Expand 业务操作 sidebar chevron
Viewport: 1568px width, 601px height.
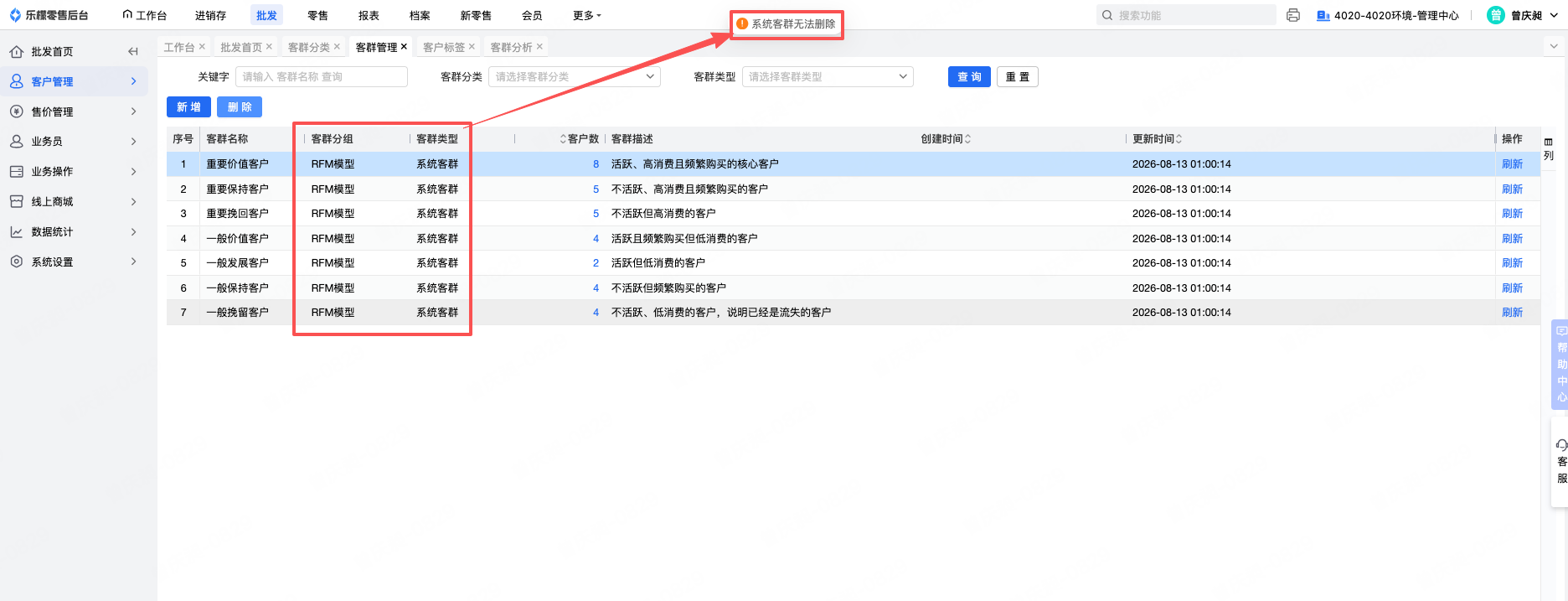133,171
